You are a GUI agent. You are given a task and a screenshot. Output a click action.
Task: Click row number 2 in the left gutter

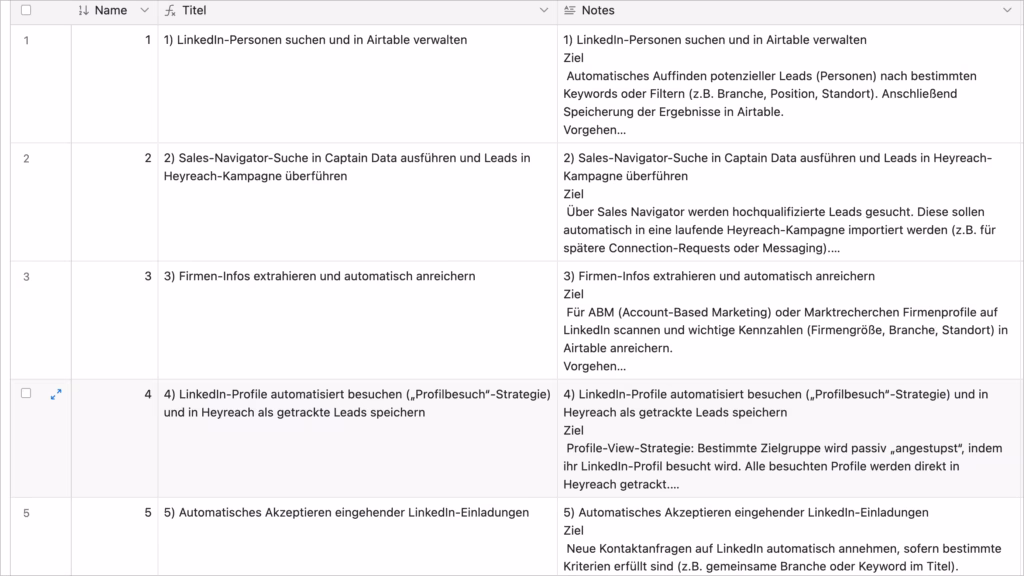tap(26, 159)
